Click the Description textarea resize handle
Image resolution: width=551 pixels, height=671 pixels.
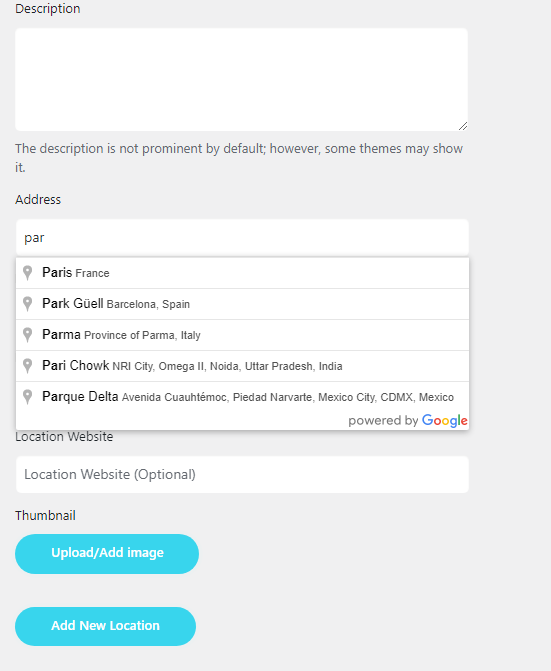coord(462,126)
